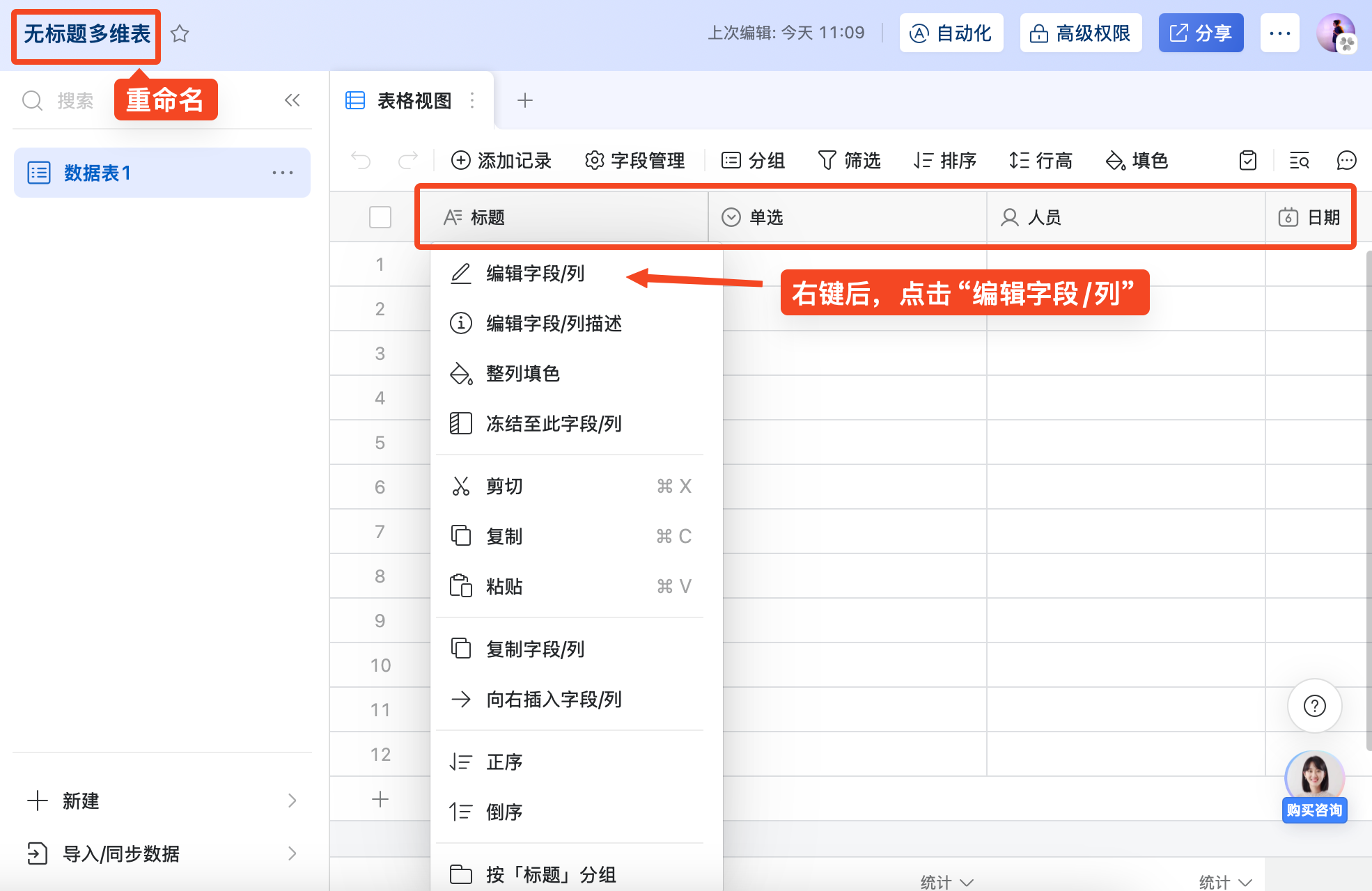Toggle the select-all rows checkbox
This screenshot has height=891, width=1372.
380,216
